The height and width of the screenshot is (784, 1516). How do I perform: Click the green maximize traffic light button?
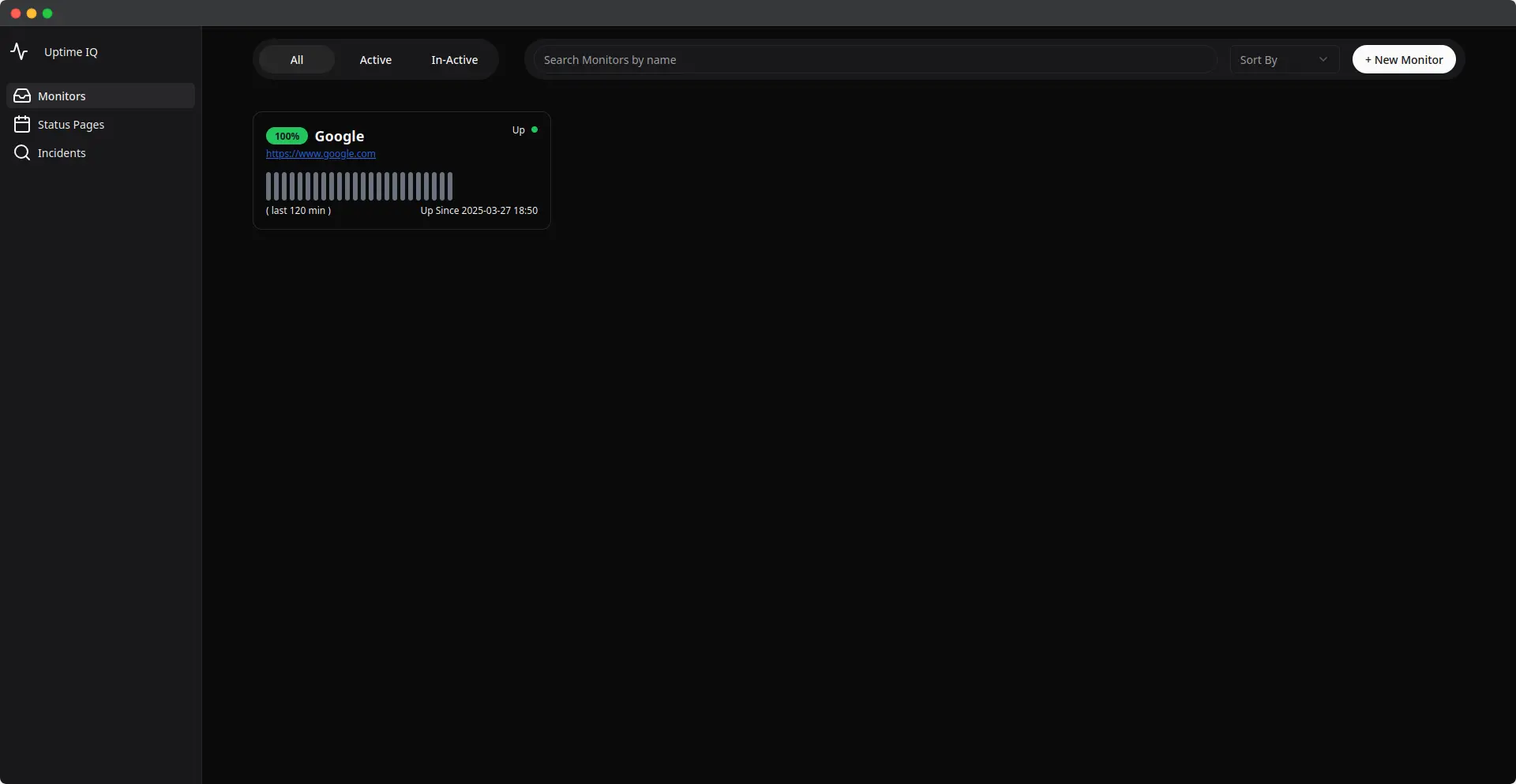click(x=47, y=13)
